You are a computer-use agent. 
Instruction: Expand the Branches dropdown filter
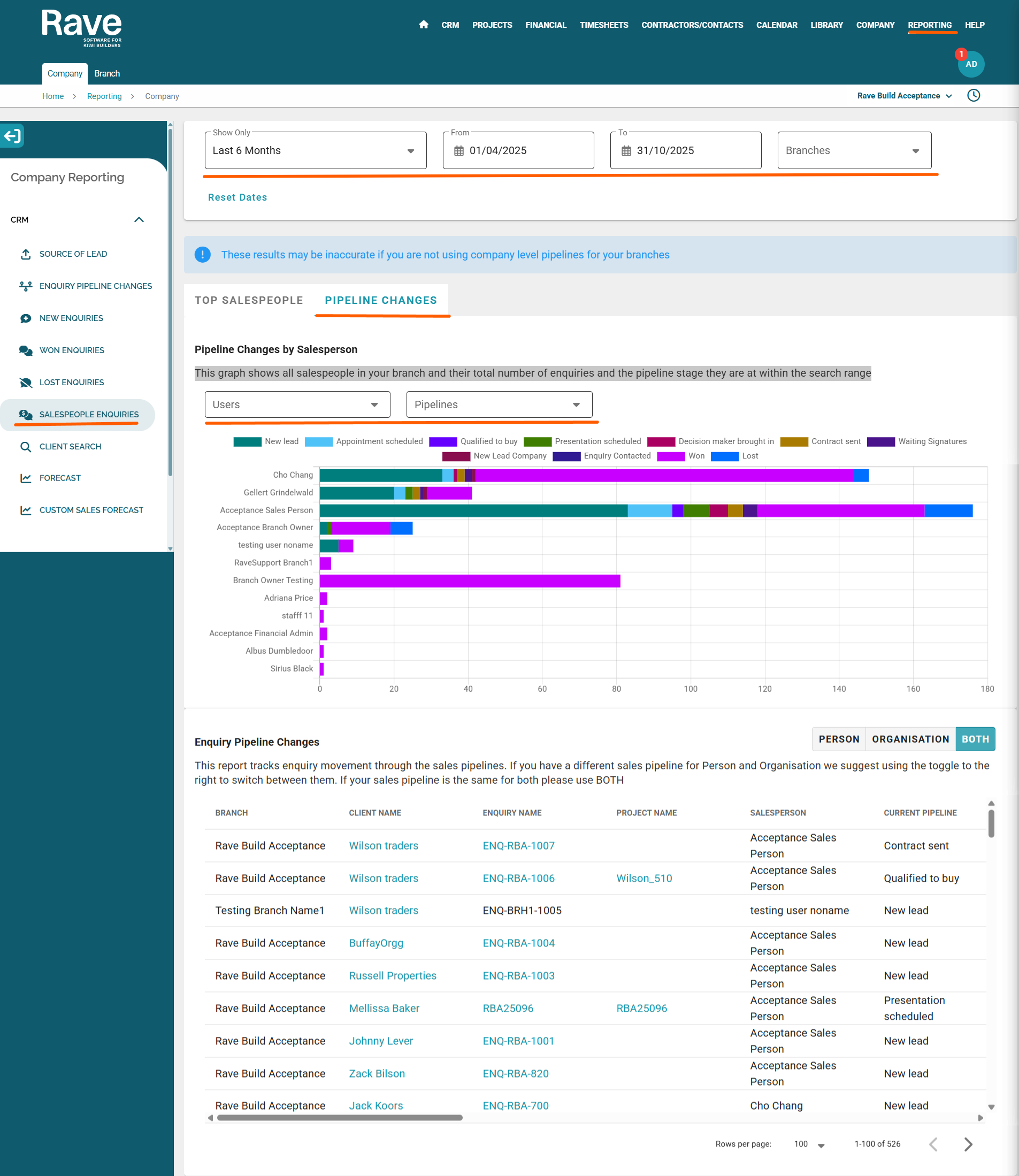pos(854,151)
